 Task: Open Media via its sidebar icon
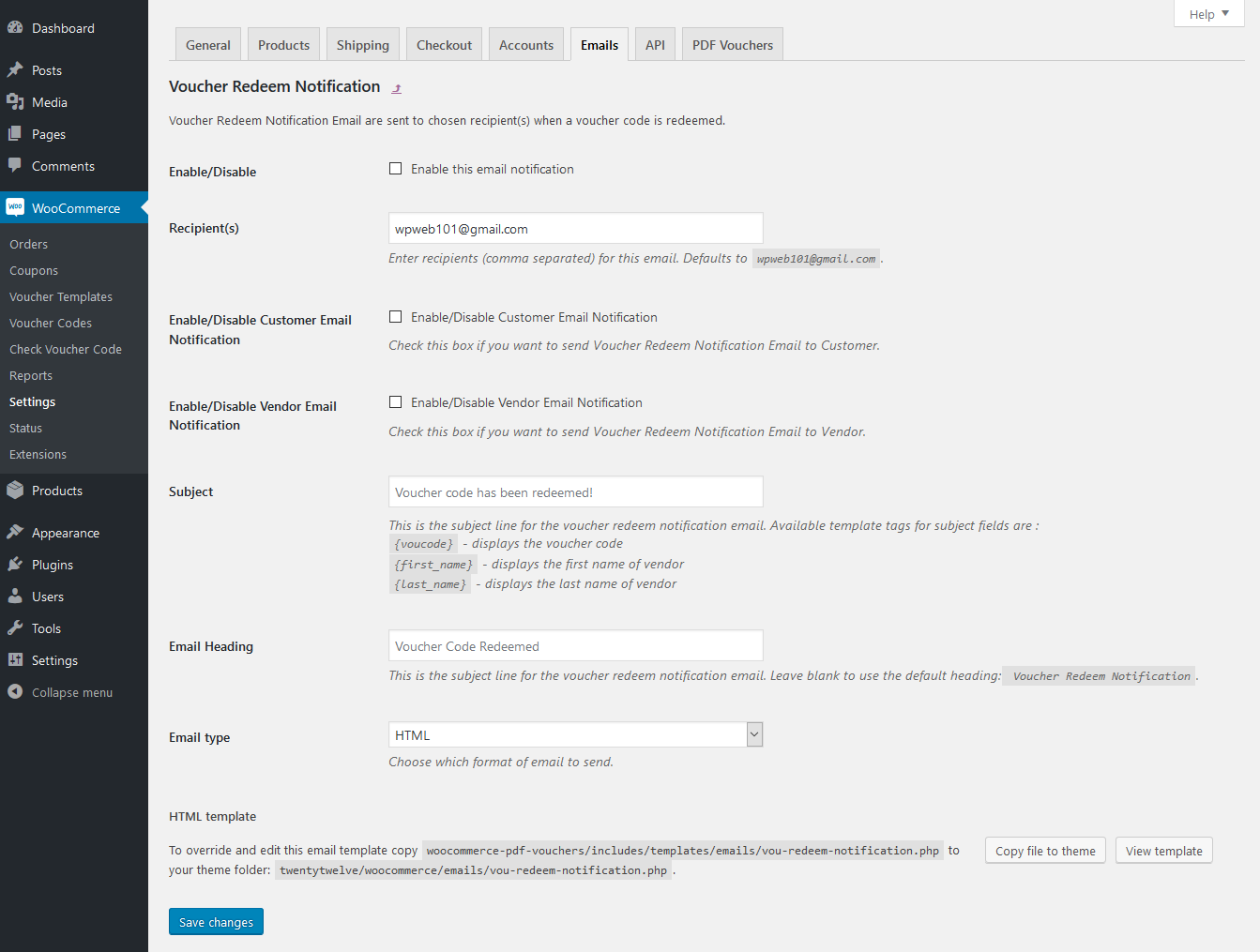point(15,102)
